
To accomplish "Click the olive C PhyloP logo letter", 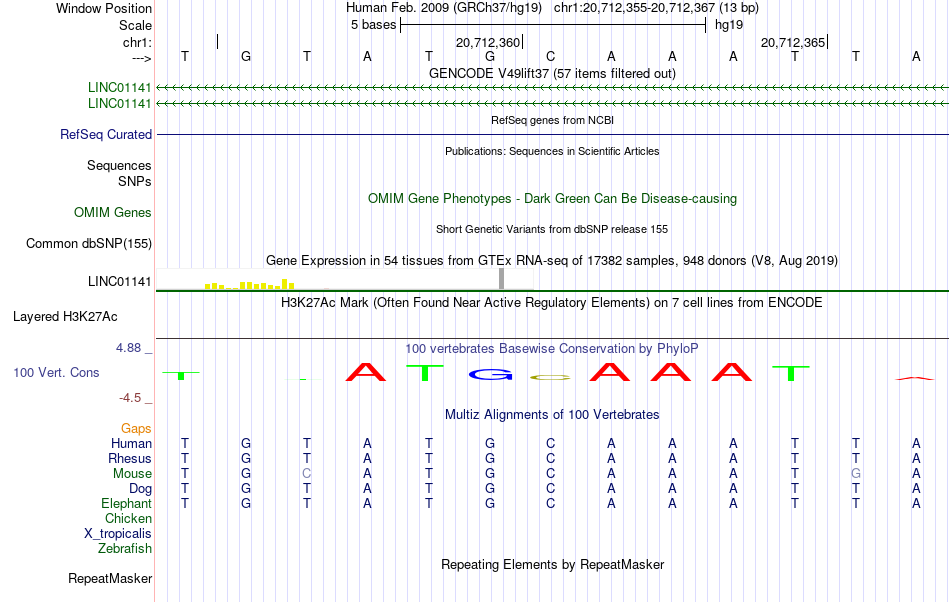I will [550, 377].
